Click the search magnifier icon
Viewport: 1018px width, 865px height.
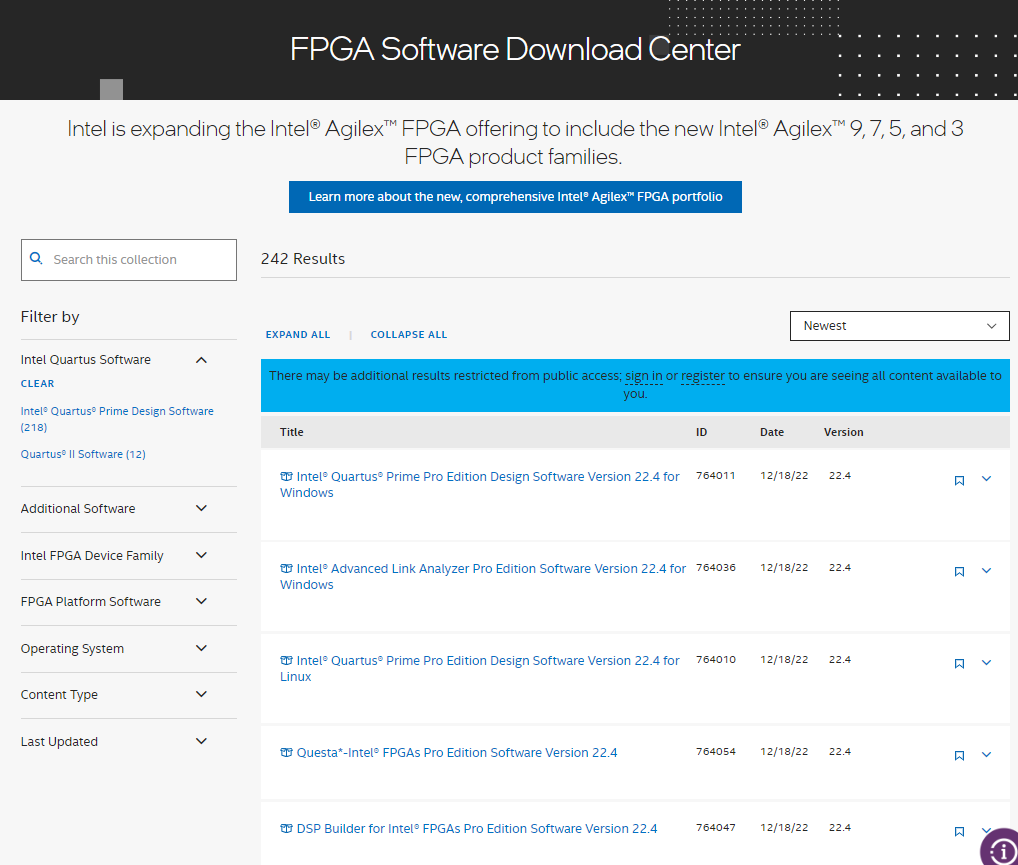click(36, 258)
